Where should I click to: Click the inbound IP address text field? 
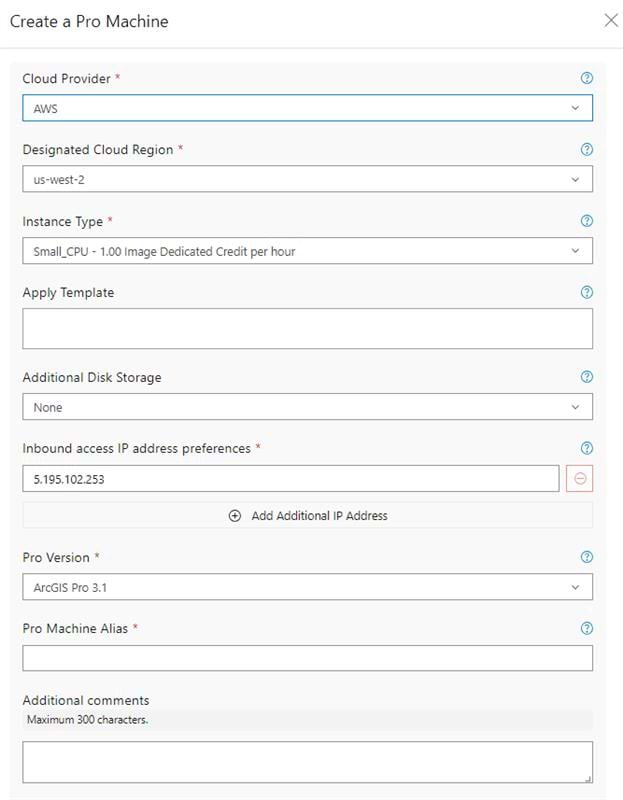290,479
